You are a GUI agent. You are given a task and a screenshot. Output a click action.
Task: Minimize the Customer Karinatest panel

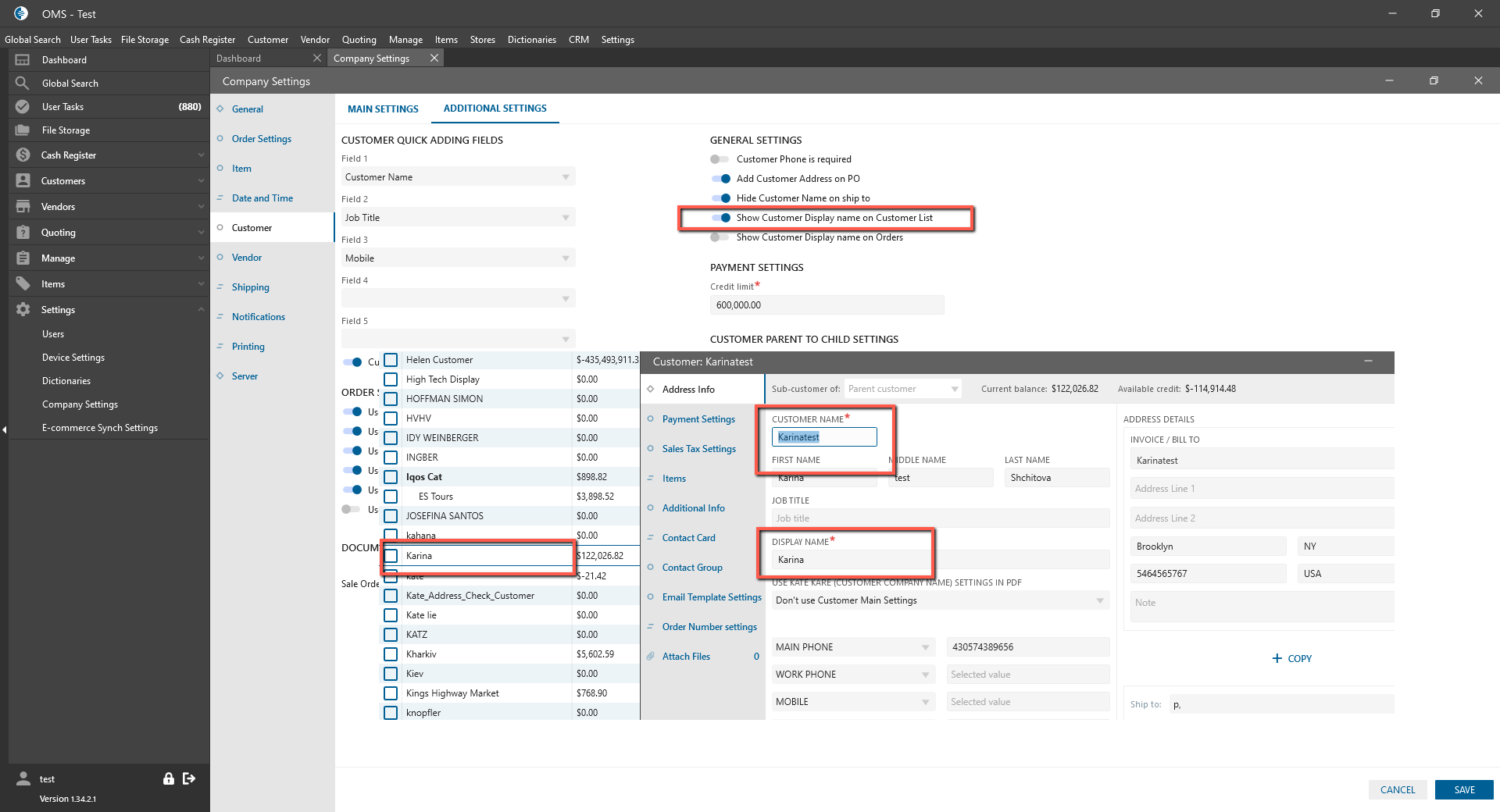1368,361
